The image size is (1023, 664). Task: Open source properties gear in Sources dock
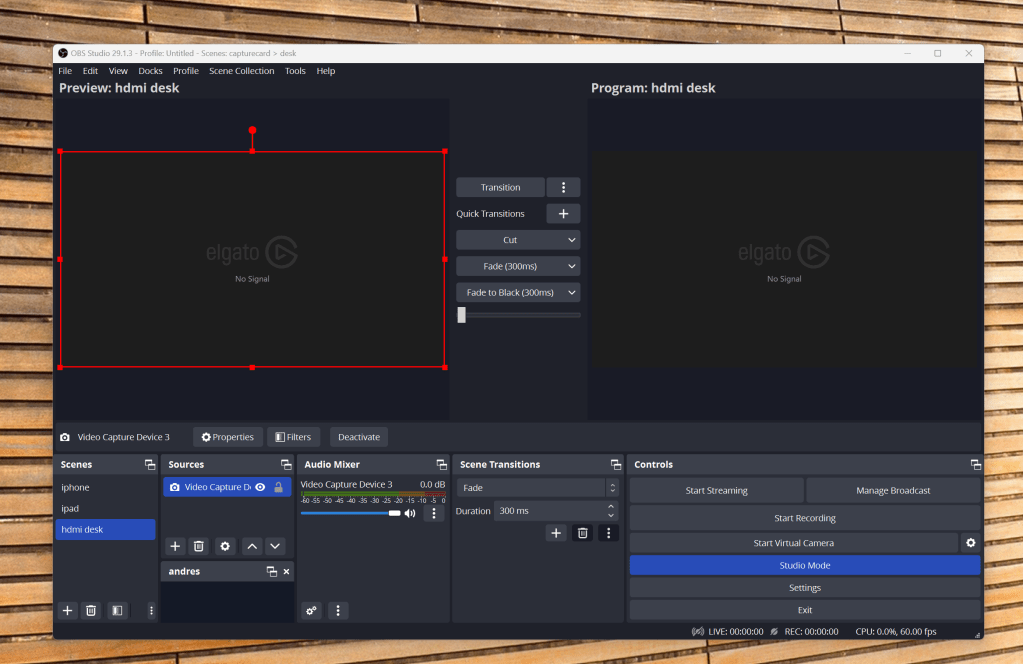(x=225, y=546)
